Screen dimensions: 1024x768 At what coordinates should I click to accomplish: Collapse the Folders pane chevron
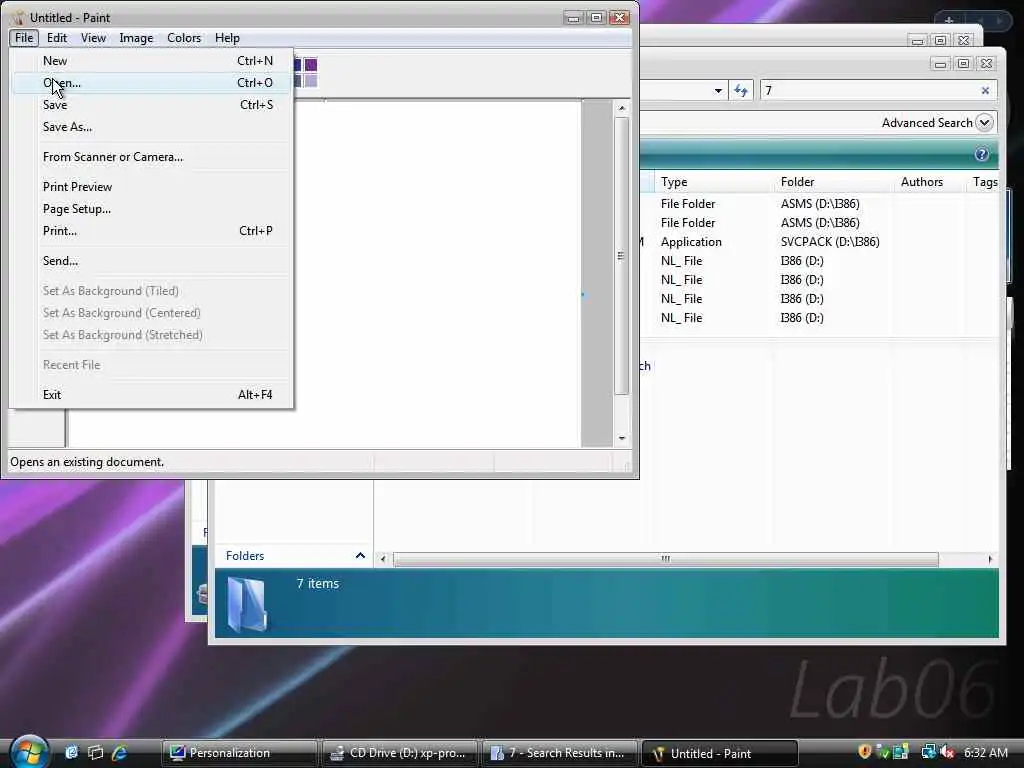(x=360, y=555)
